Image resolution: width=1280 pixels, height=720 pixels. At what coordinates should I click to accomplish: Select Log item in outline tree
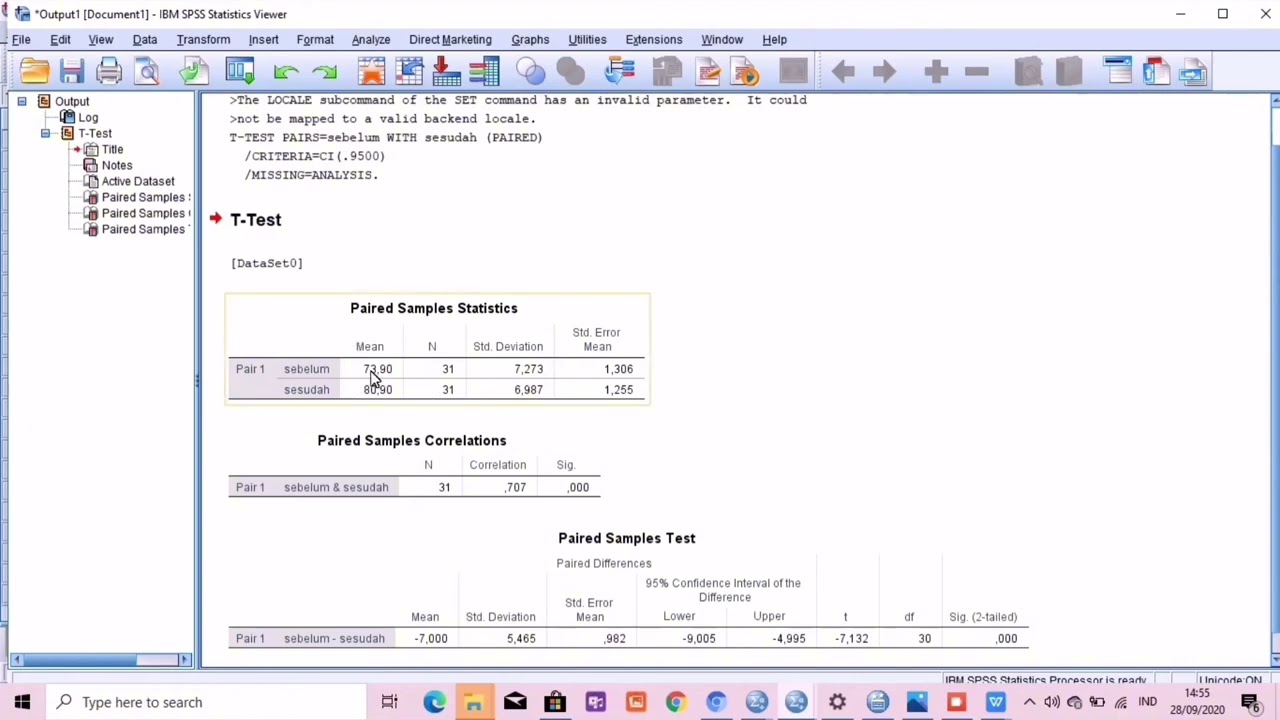[88, 117]
